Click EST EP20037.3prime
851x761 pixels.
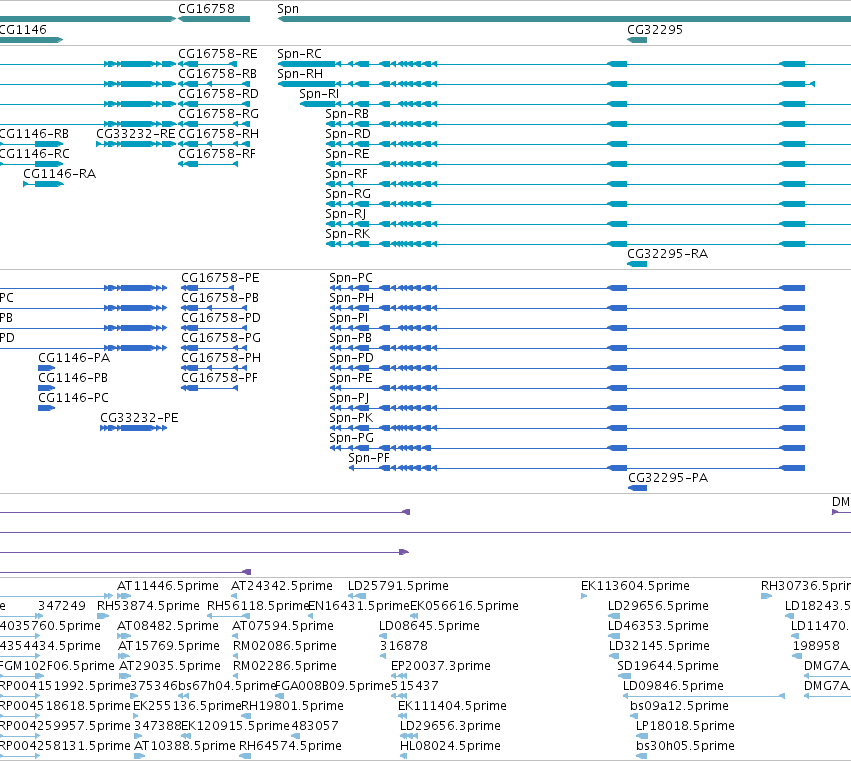click(x=440, y=666)
